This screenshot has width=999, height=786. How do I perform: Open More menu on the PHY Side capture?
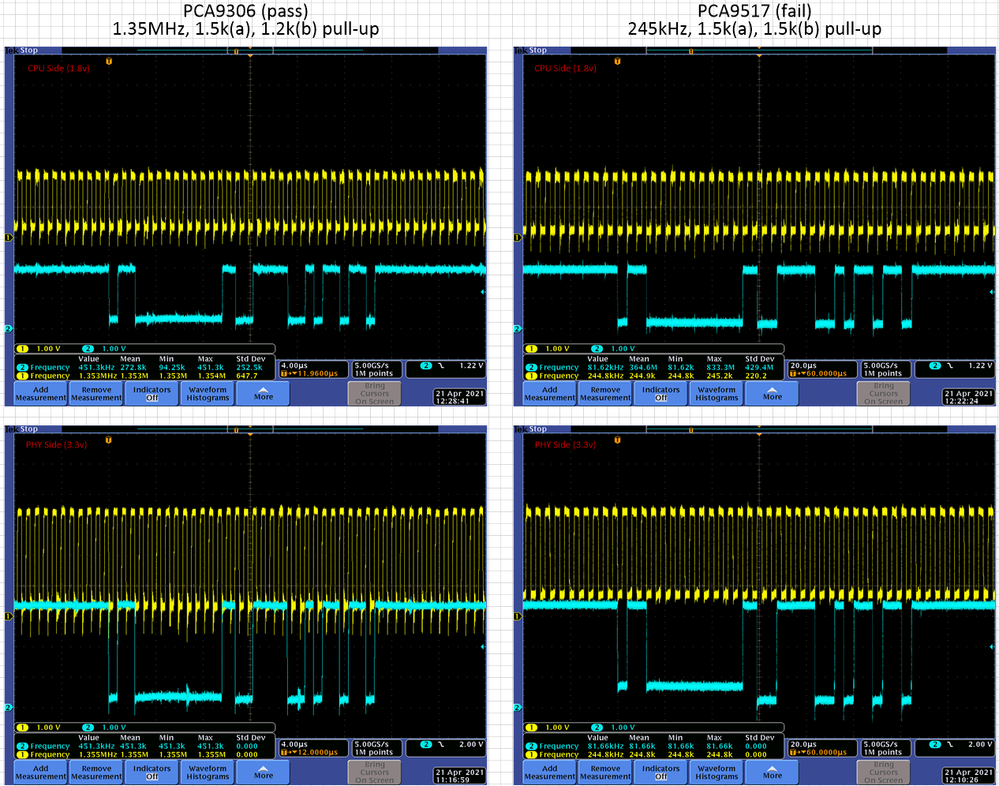(262, 771)
